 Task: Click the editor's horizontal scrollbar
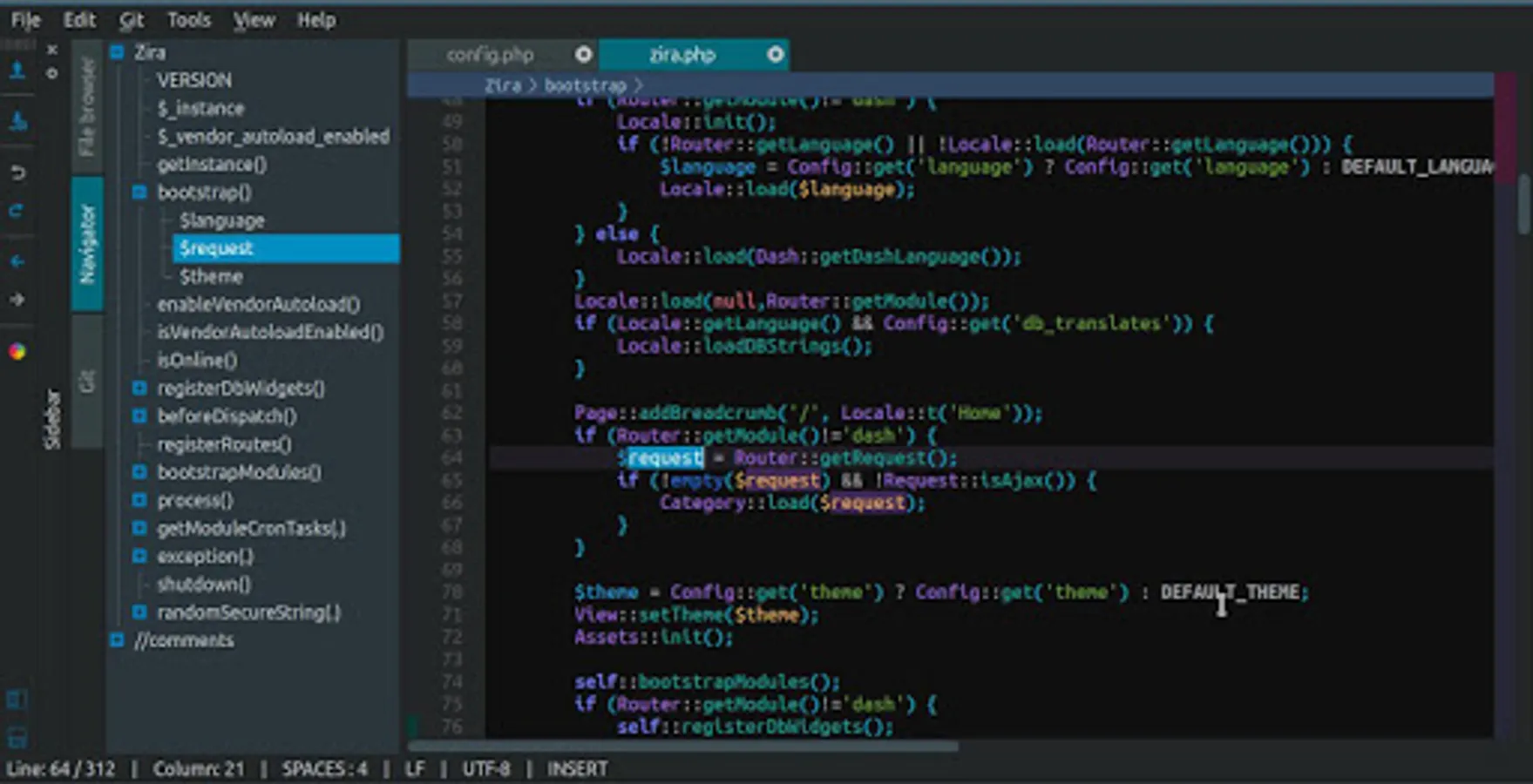[x=683, y=746]
